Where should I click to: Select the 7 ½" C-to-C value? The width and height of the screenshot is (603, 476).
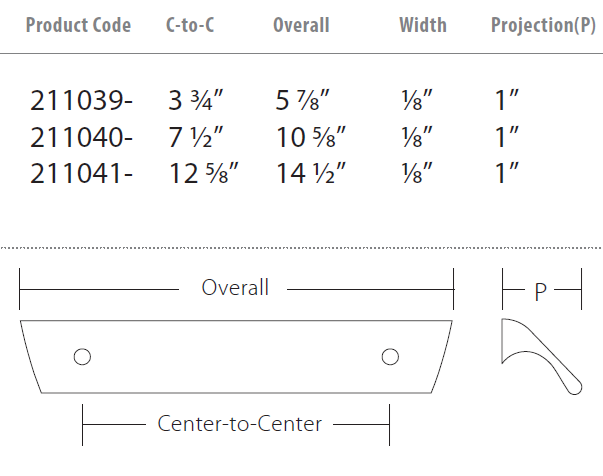[x=197, y=136]
